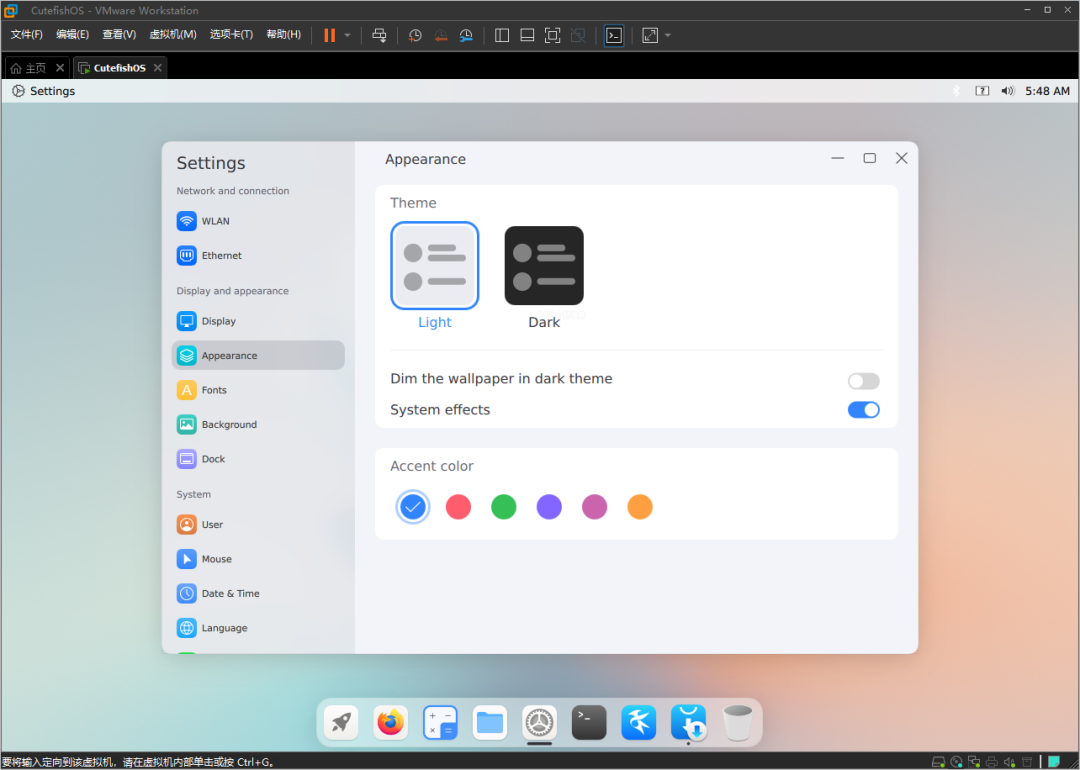1080x770 pixels.
Task: Open the Trash icon in the dock
Action: tap(738, 722)
